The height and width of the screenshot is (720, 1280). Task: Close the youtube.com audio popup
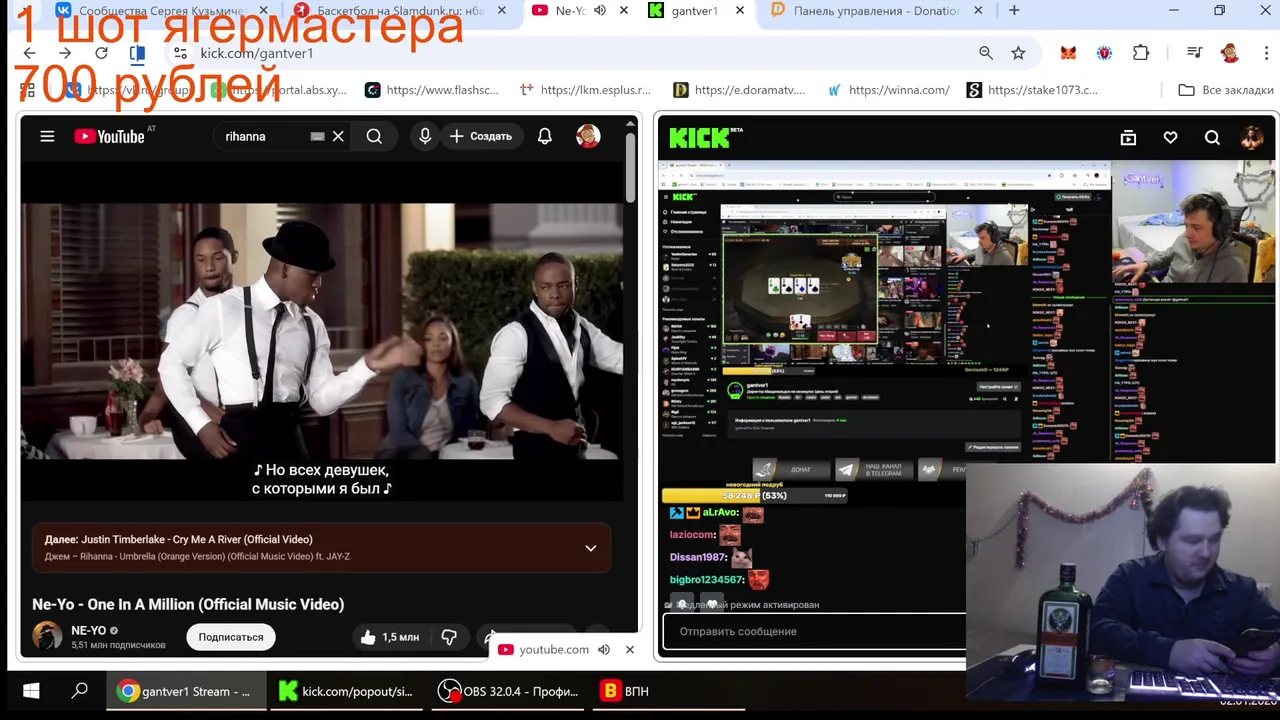pyautogui.click(x=630, y=649)
